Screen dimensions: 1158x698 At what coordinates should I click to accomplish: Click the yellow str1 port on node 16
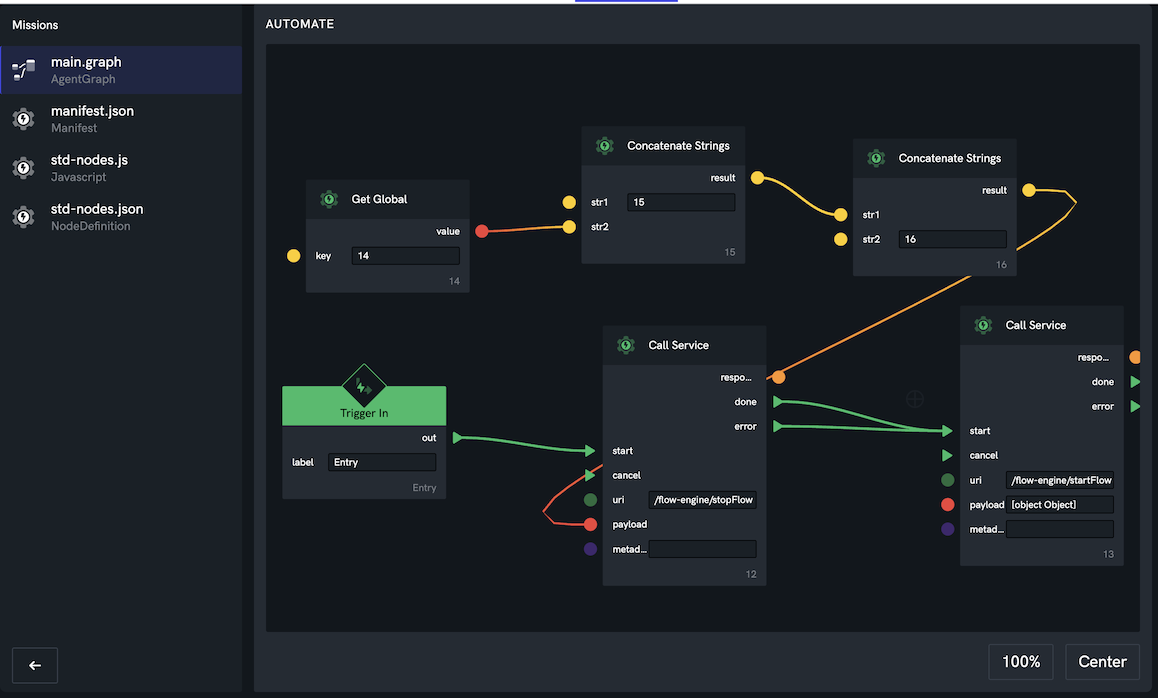(x=840, y=215)
